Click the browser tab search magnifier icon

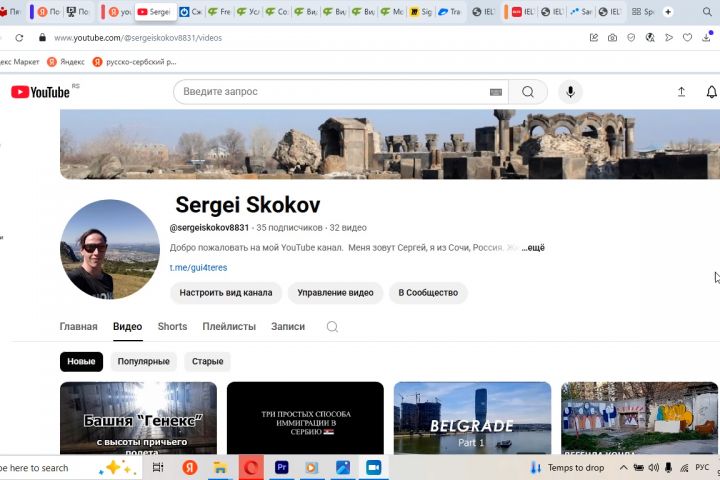(x=707, y=12)
